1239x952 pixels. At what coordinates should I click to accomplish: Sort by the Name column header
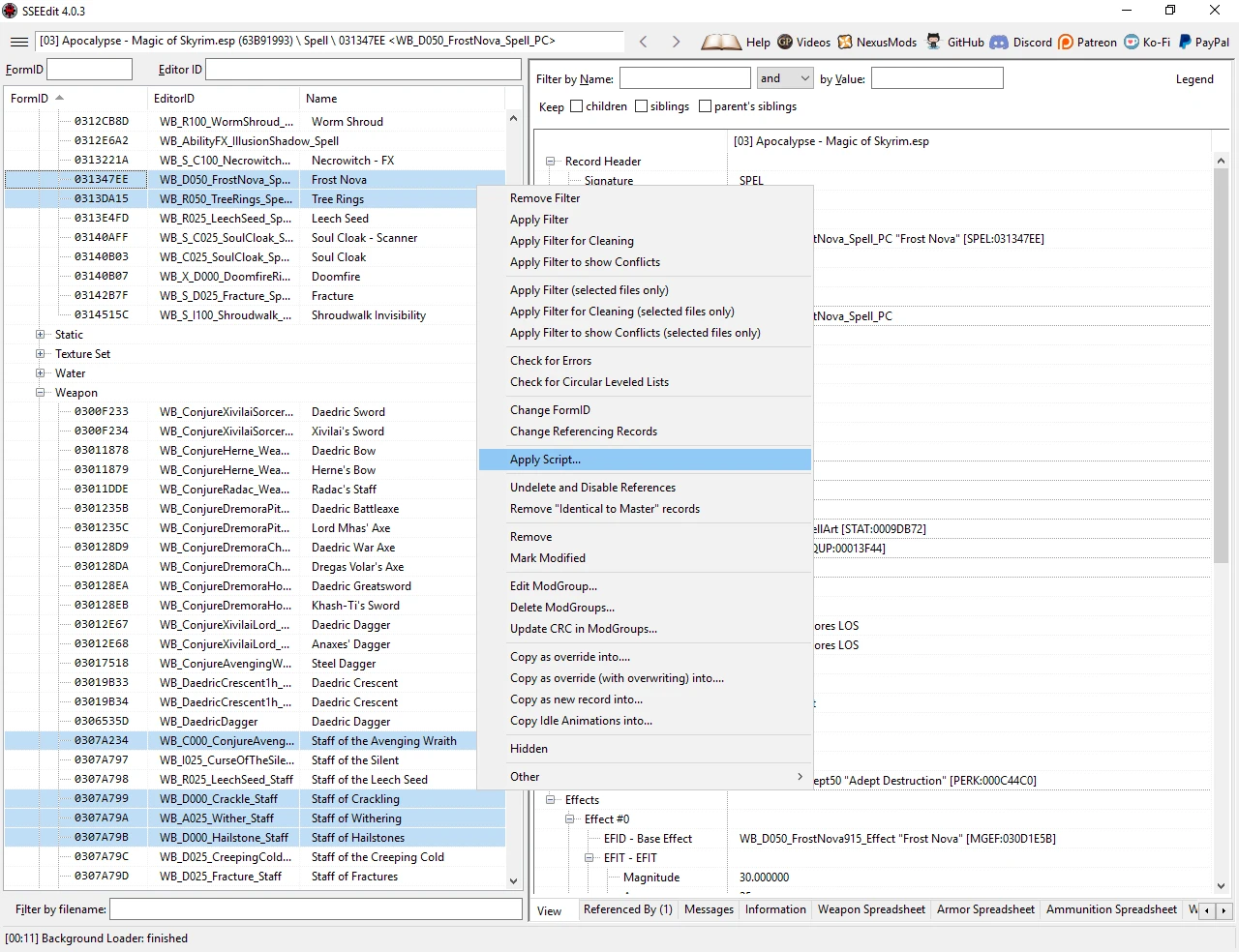402,99
